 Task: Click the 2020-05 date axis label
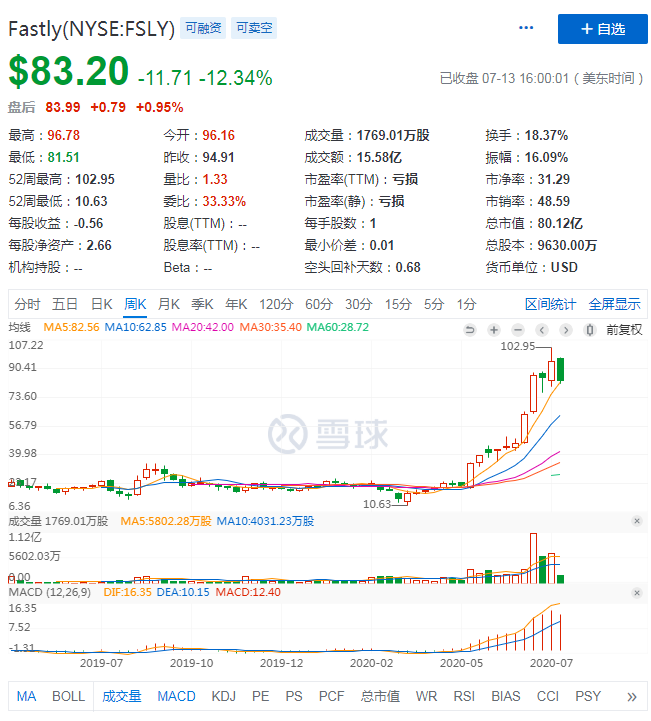pos(461,663)
